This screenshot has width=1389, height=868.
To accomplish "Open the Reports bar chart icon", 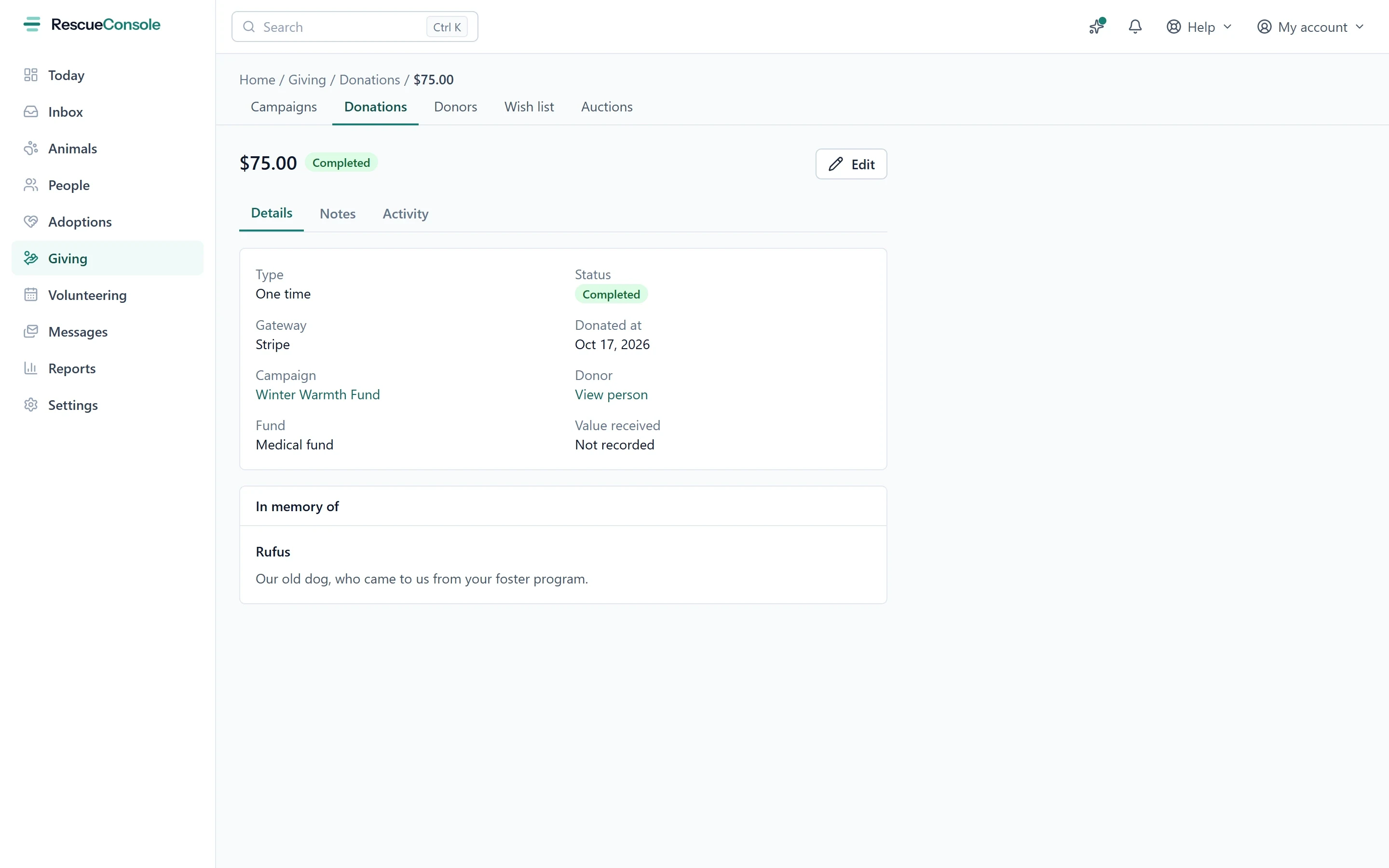I will click(31, 368).
